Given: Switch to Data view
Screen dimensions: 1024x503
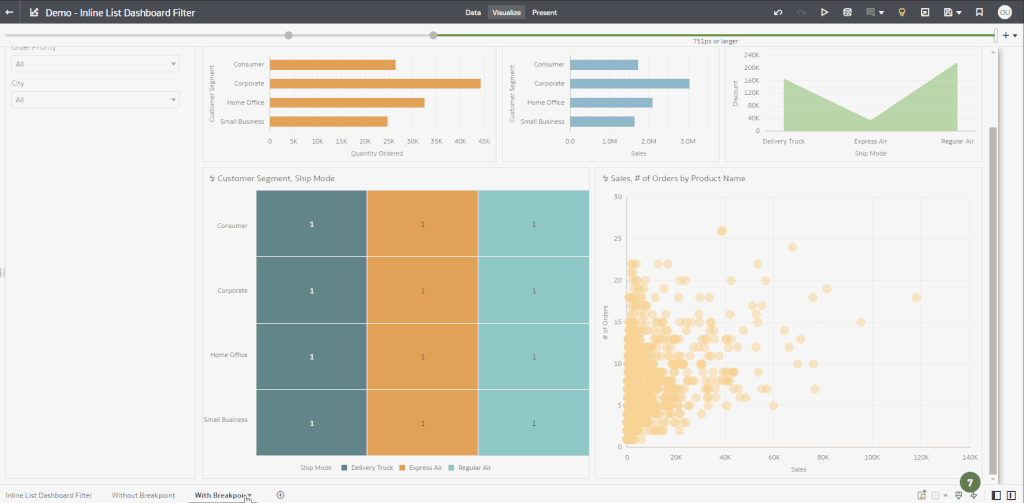Looking at the screenshot, I should coord(473,13).
